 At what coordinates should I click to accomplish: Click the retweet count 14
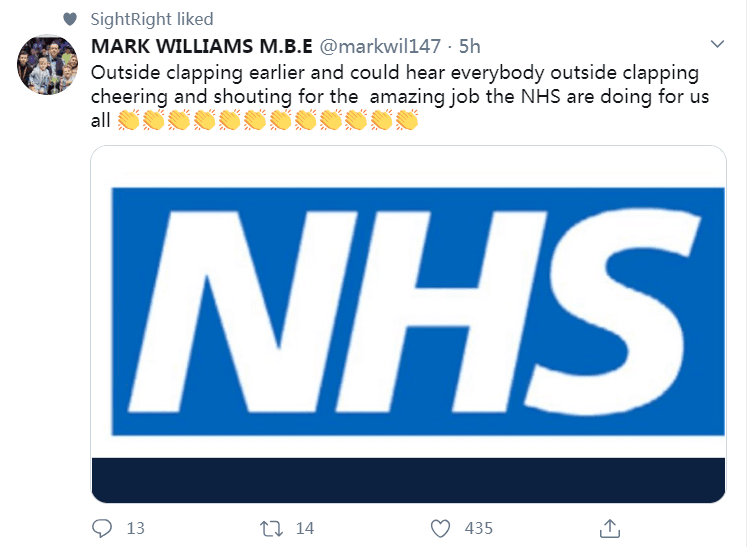306,528
